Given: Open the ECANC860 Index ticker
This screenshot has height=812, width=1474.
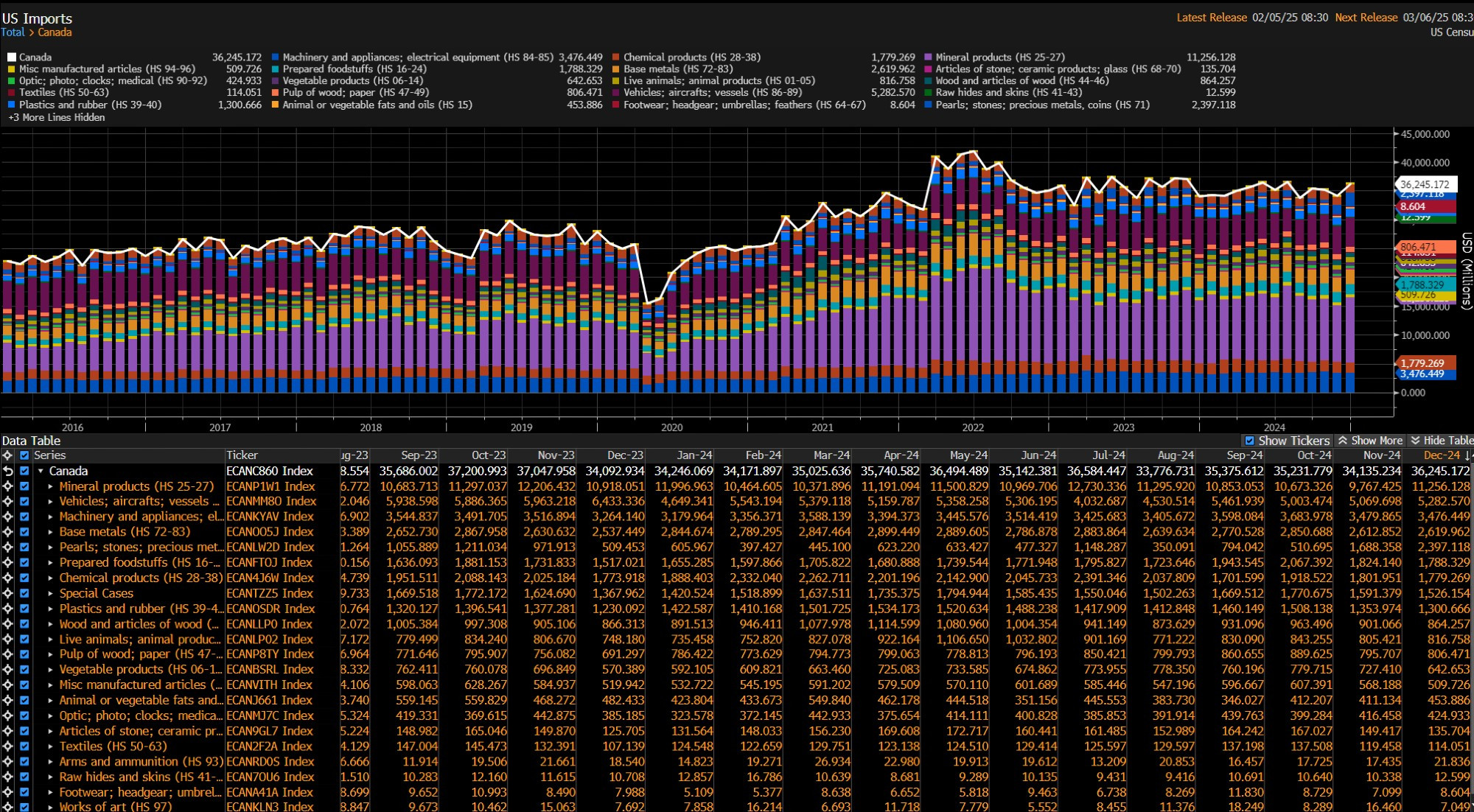Looking at the screenshot, I should [270, 471].
